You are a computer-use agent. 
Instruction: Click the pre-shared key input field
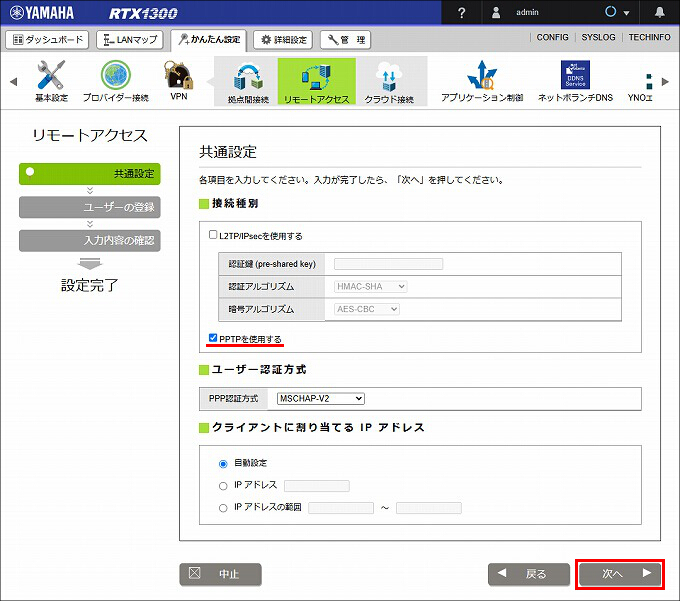pos(389,264)
